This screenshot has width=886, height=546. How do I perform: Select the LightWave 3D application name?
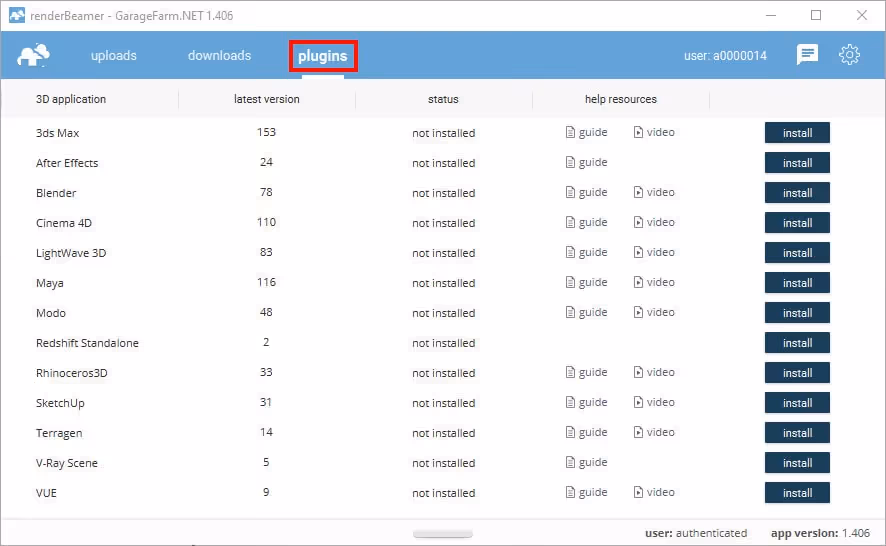point(71,253)
